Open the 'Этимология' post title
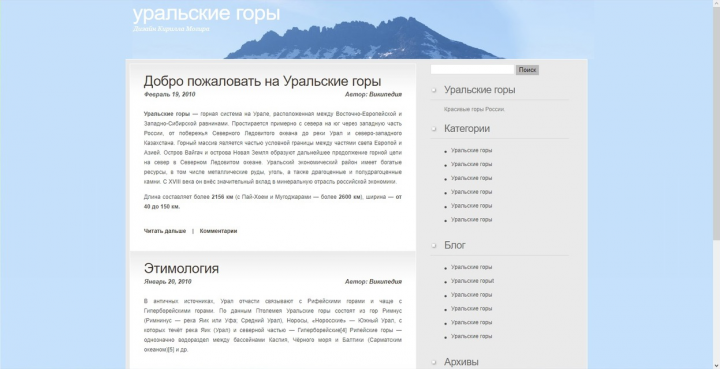This screenshot has height=369, width=720. [x=181, y=268]
